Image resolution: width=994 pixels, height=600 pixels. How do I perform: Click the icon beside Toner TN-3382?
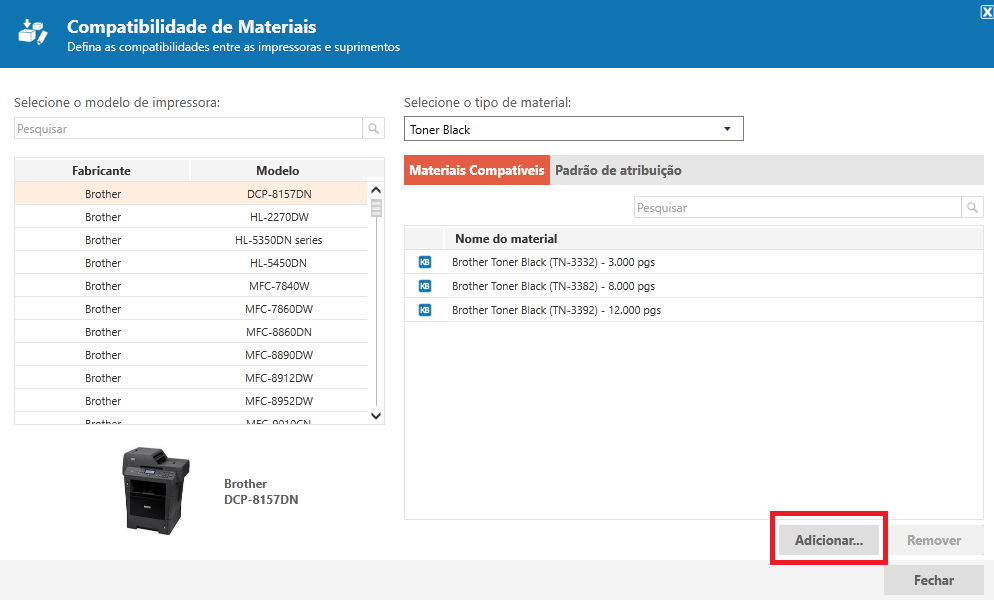click(424, 286)
